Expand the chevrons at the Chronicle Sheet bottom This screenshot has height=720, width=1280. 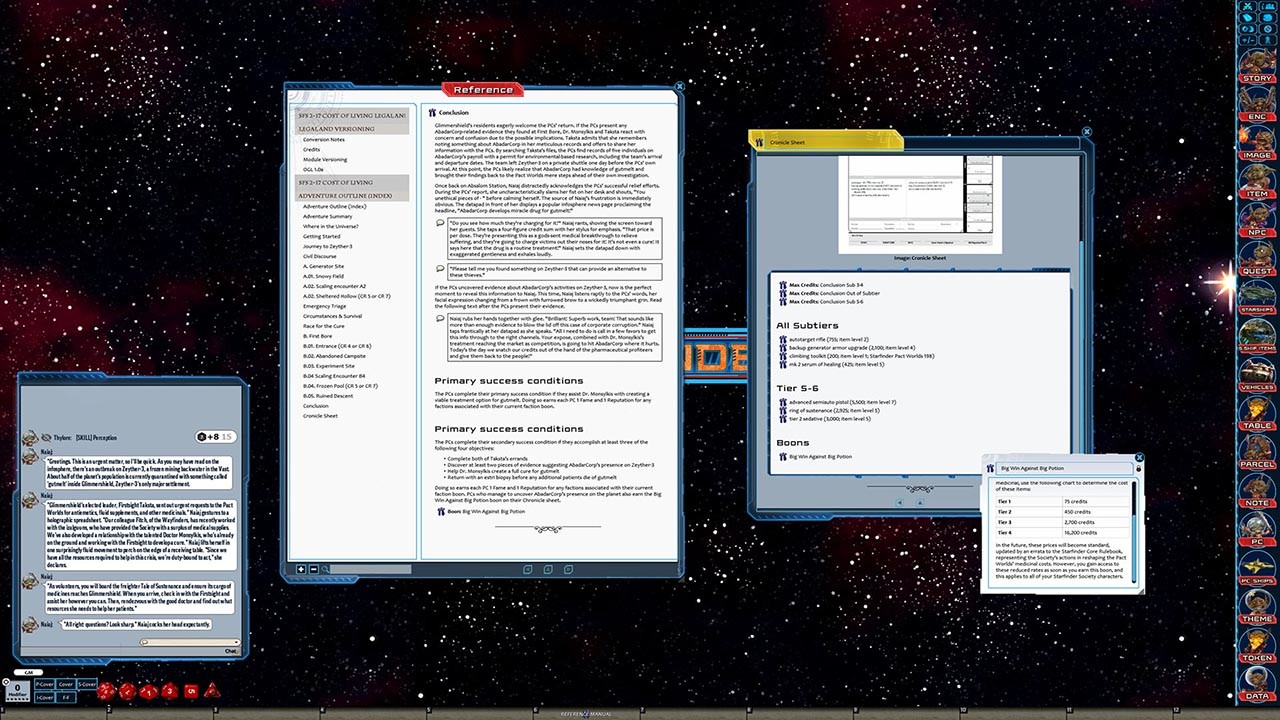pos(920,488)
